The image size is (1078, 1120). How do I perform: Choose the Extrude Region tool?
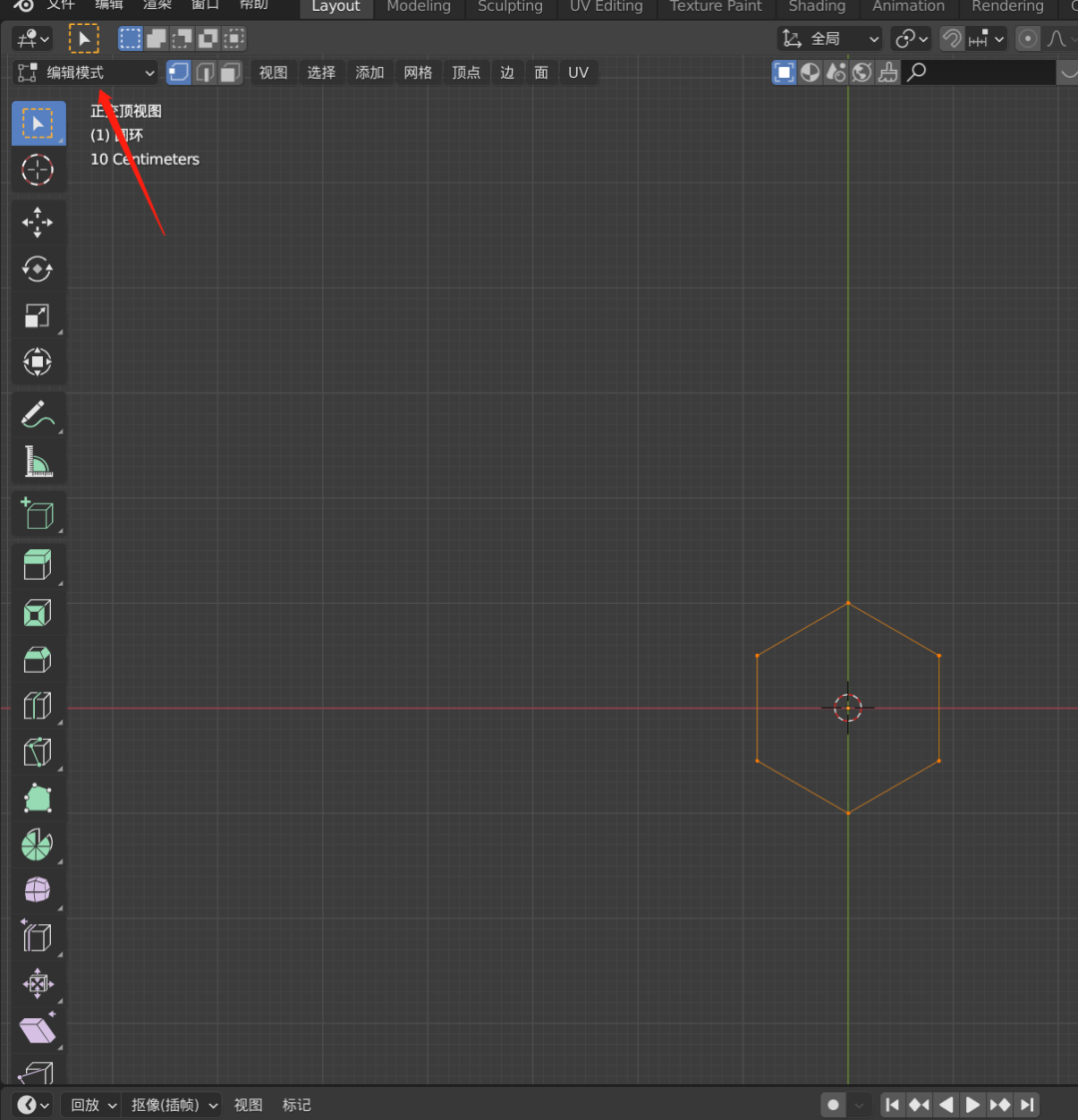coord(37,565)
